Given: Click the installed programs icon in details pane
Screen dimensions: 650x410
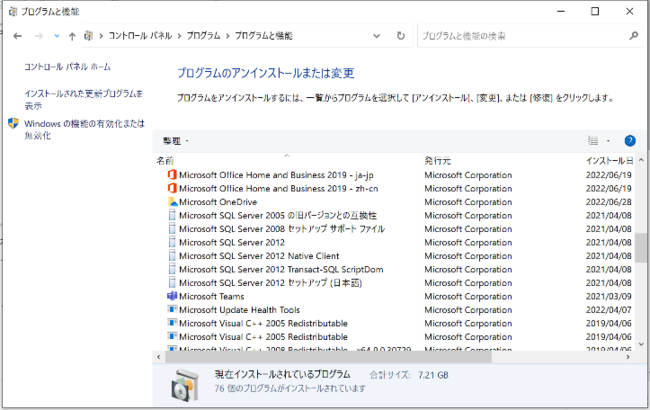Looking at the screenshot, I should [x=185, y=386].
